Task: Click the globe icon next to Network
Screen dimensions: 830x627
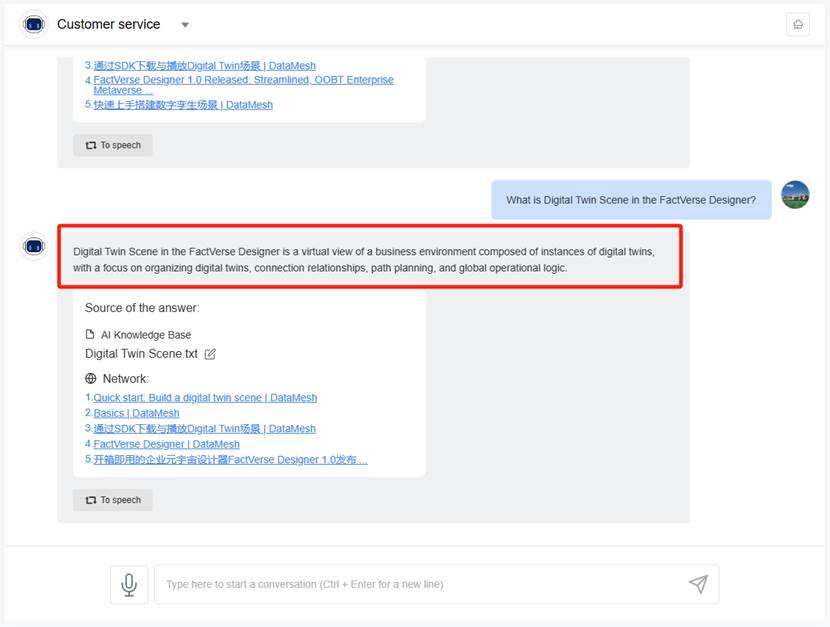Action: pyautogui.click(x=91, y=379)
